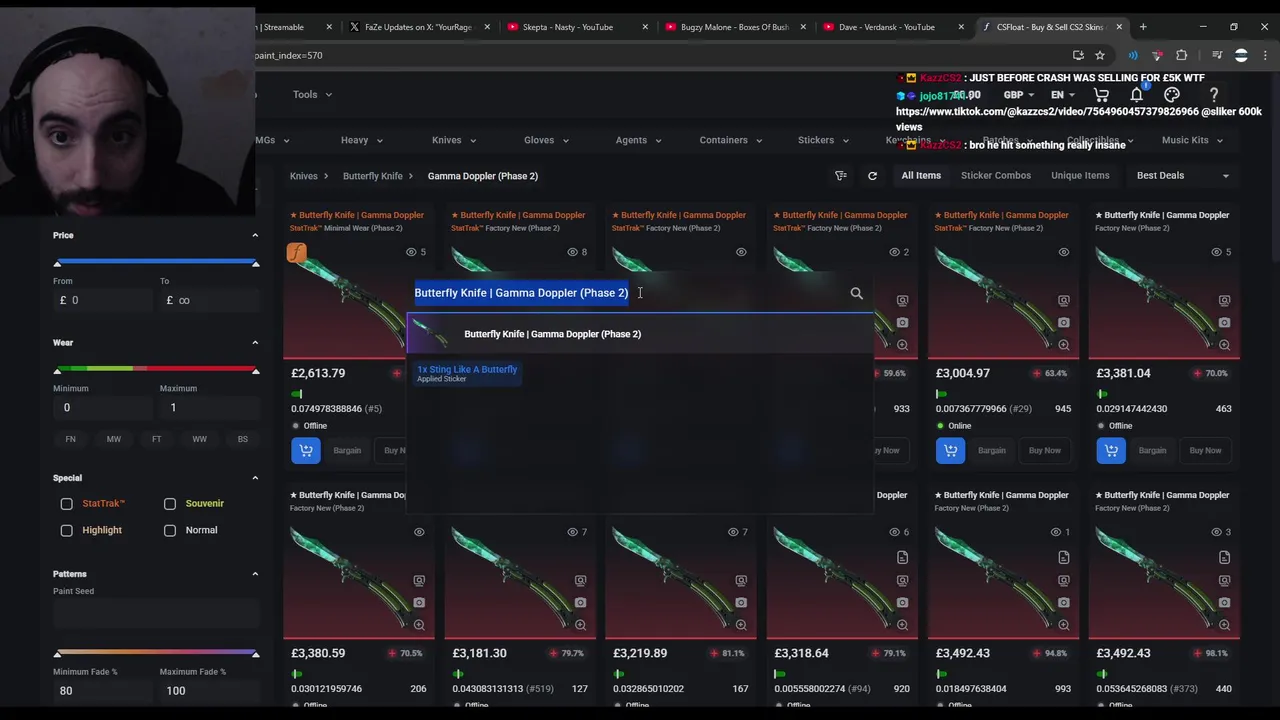Collapse the Wear filter section
1280x720 pixels.
(255, 342)
